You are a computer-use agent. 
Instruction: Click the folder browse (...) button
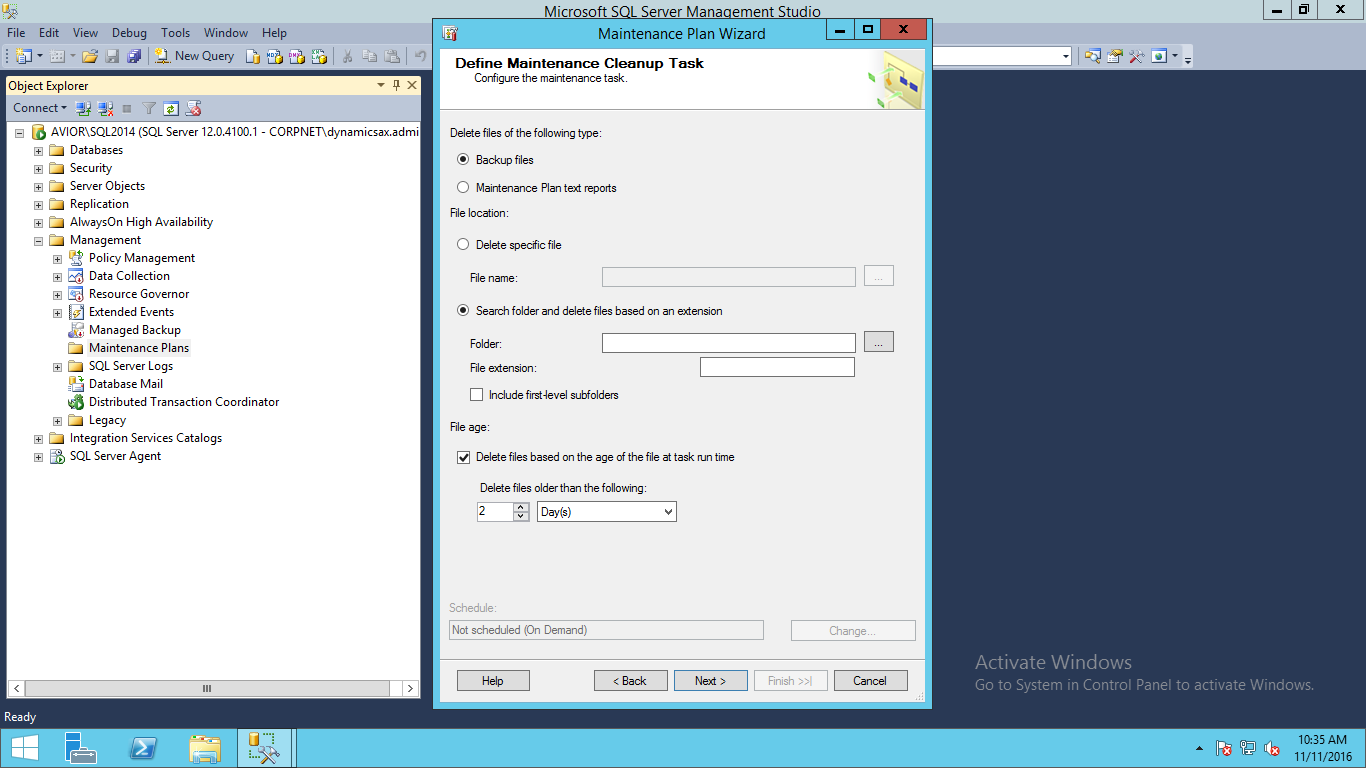coord(878,343)
